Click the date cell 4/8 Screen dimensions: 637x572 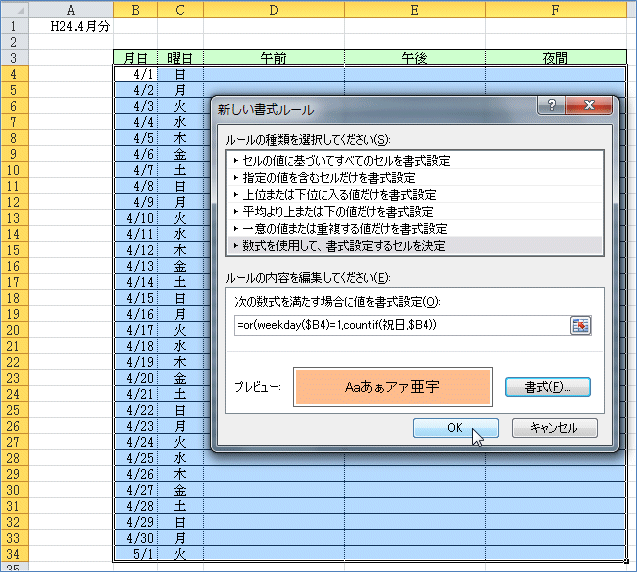tap(135, 186)
